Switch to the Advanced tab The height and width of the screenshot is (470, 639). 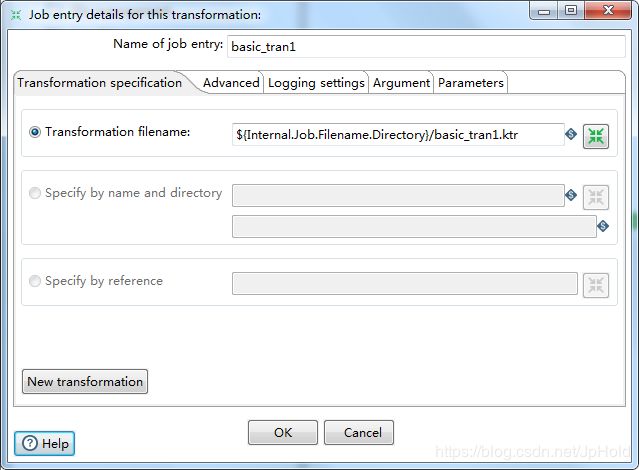tap(231, 83)
